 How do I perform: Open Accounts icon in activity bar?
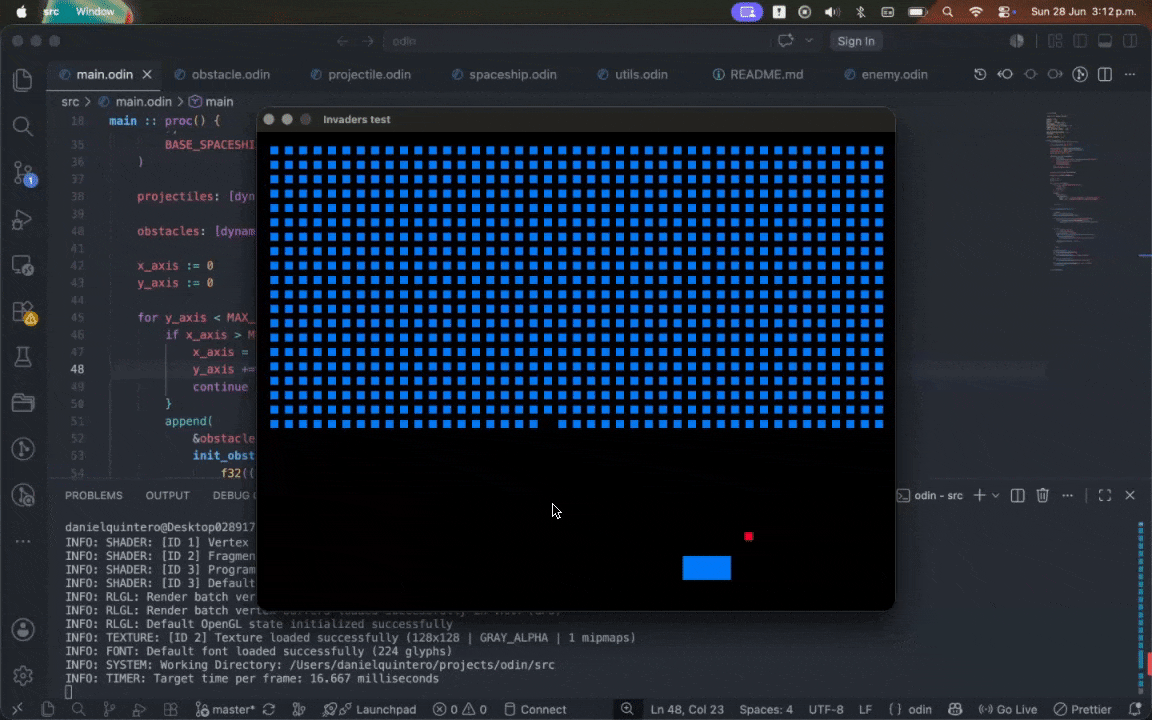(23, 630)
